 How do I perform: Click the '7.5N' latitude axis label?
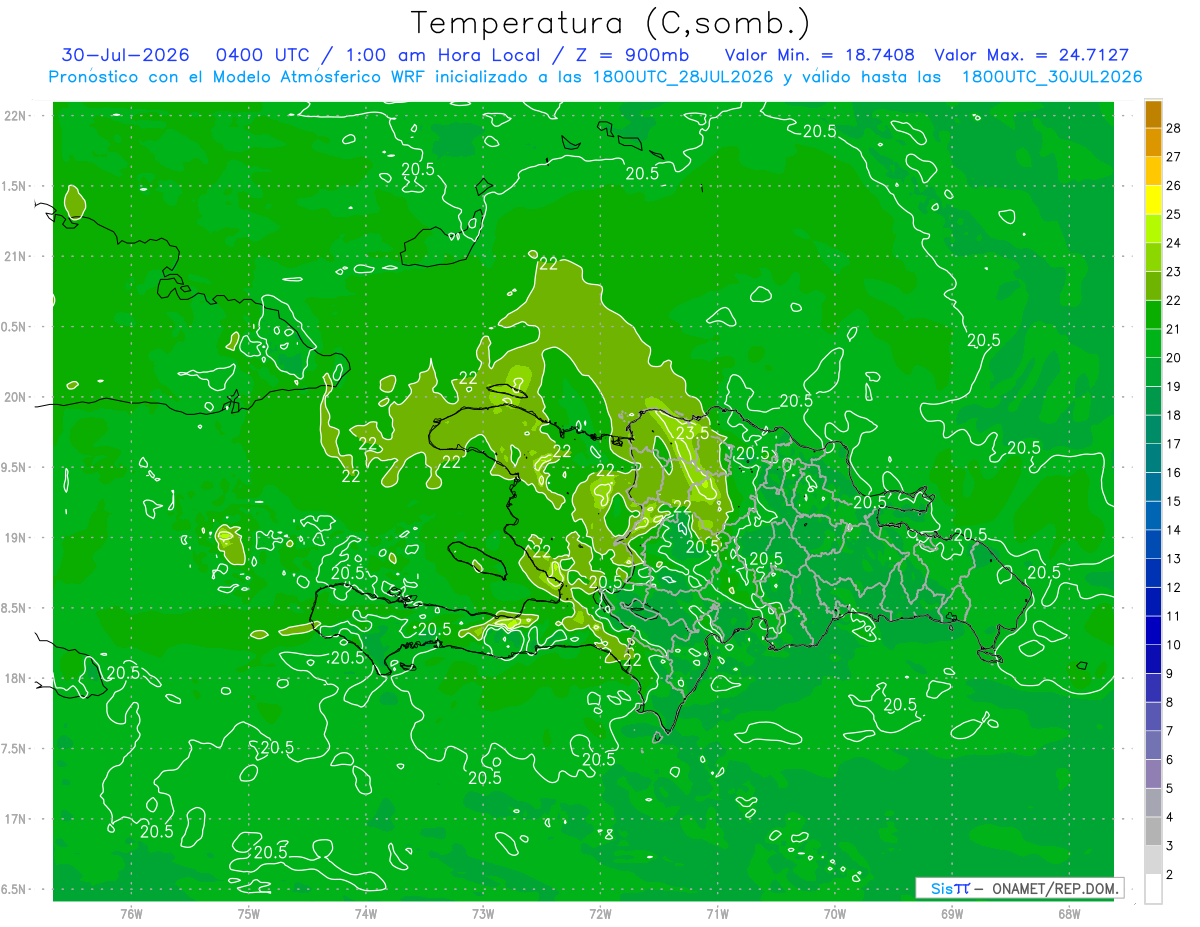pos(15,749)
